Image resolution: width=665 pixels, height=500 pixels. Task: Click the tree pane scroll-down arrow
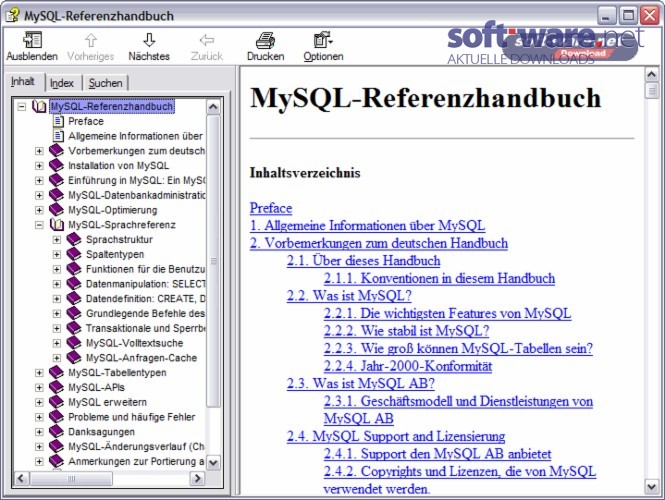click(213, 462)
